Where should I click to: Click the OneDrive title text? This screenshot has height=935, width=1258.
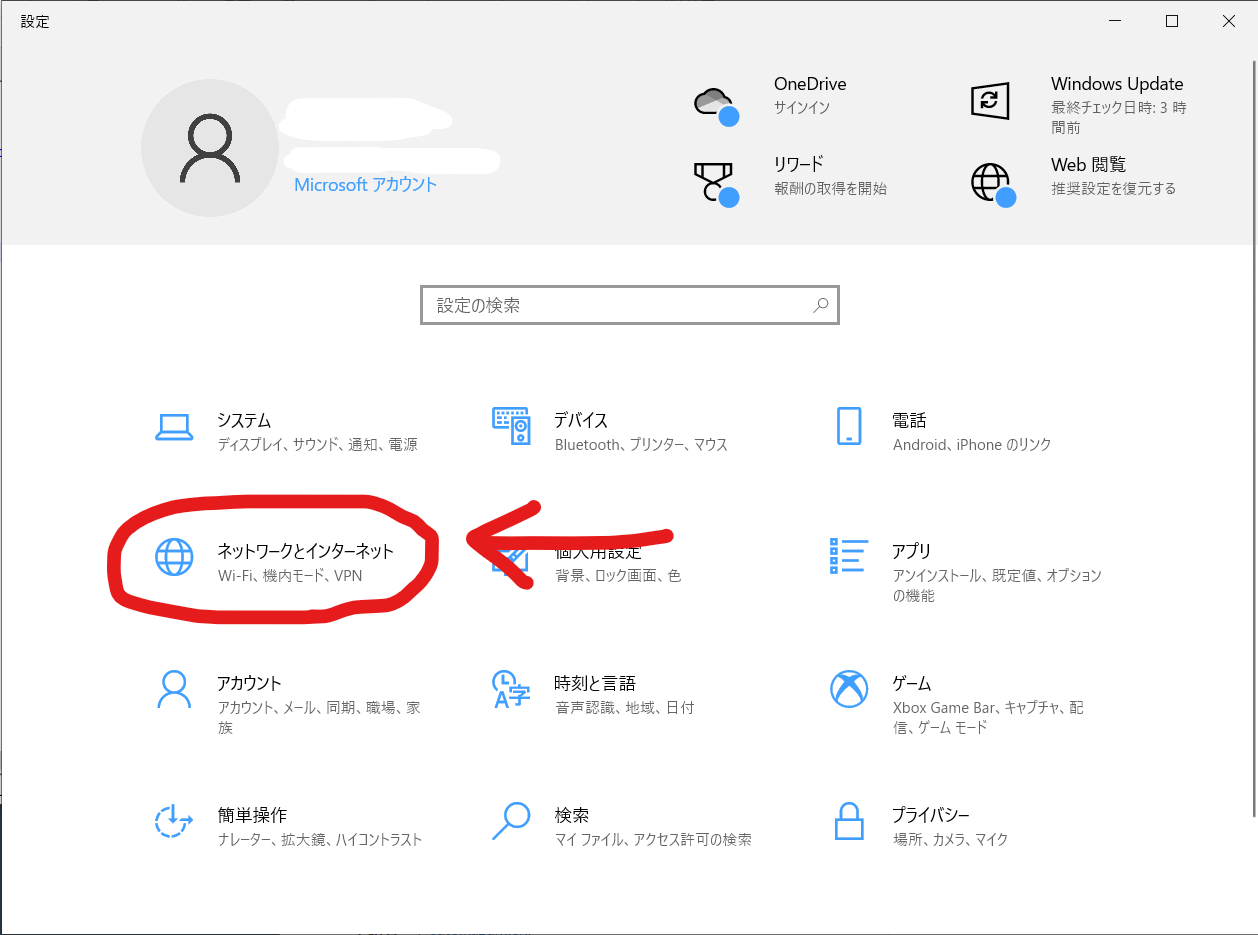(x=810, y=84)
